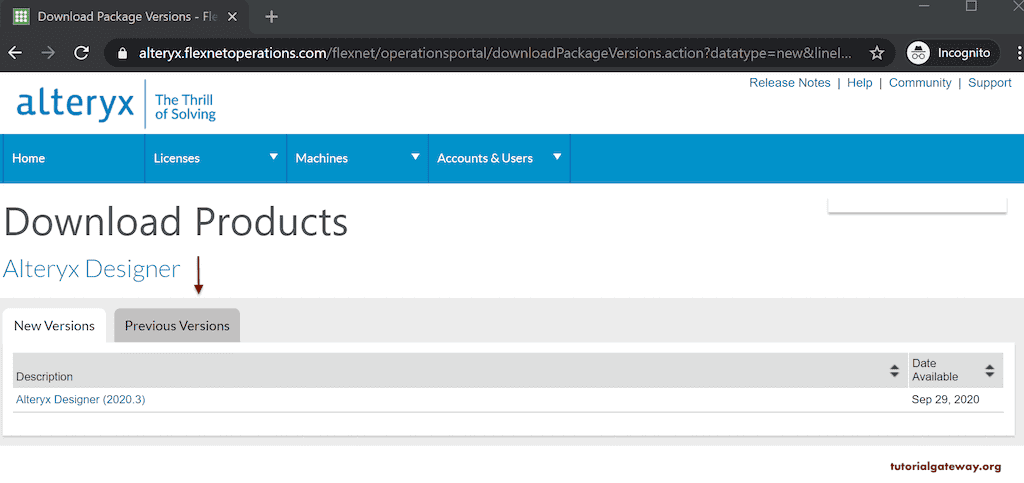Click the Incognito profile icon

[x=918, y=53]
